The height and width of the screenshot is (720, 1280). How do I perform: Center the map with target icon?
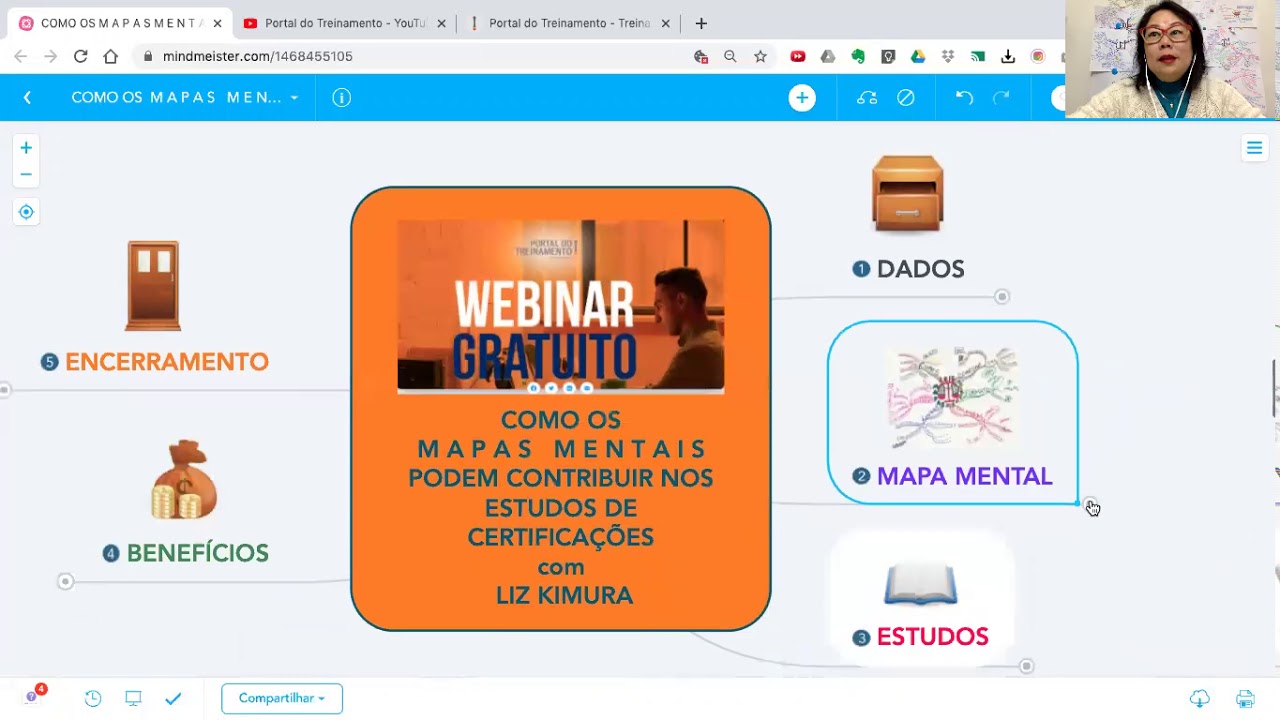click(x=26, y=212)
